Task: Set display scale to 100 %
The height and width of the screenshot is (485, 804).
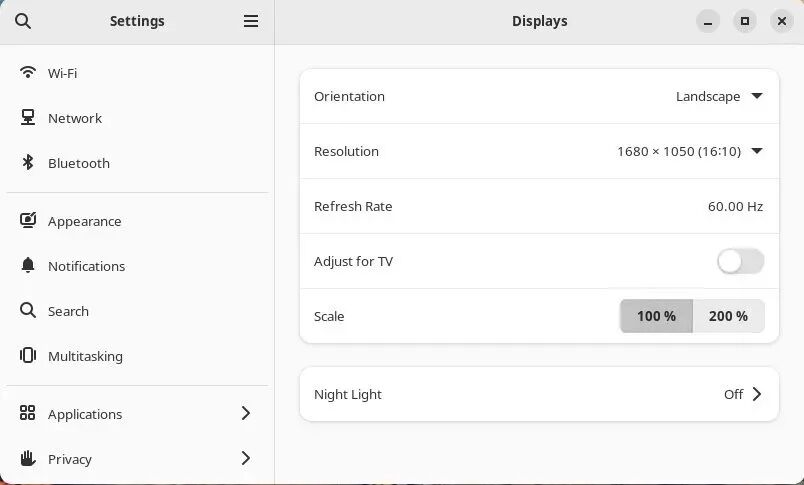Action: click(656, 316)
